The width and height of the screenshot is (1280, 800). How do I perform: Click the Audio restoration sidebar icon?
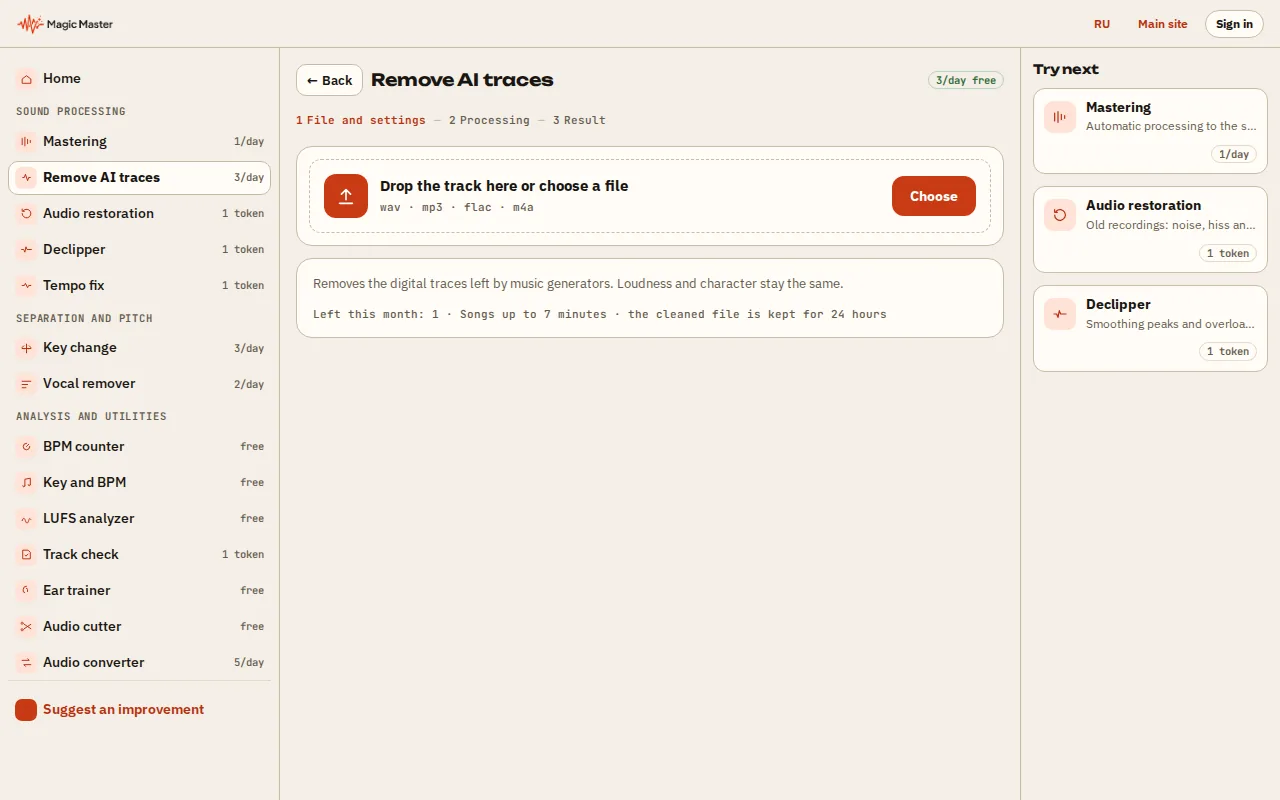(x=26, y=213)
